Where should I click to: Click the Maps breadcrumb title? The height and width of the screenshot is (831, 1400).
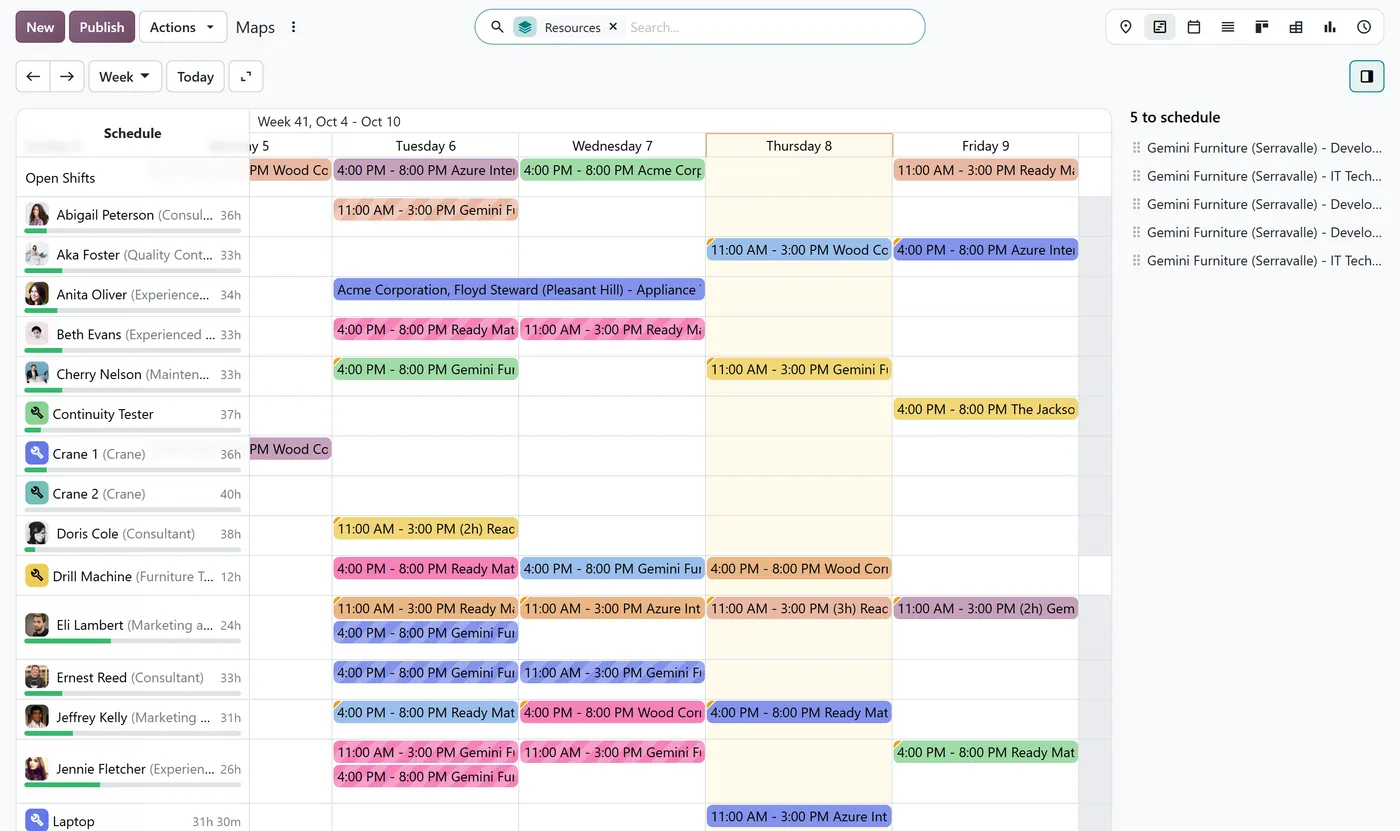(x=255, y=27)
